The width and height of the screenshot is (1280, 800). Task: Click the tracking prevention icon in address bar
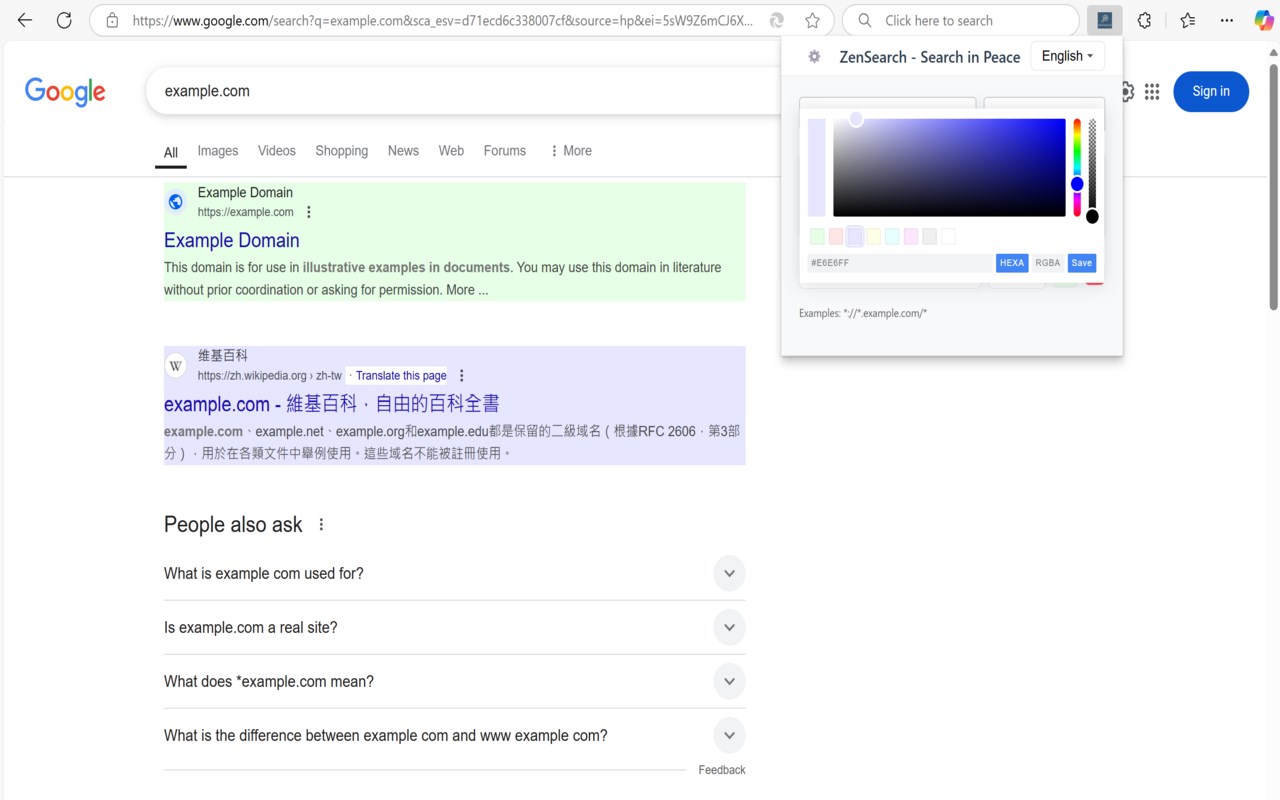(x=776, y=20)
